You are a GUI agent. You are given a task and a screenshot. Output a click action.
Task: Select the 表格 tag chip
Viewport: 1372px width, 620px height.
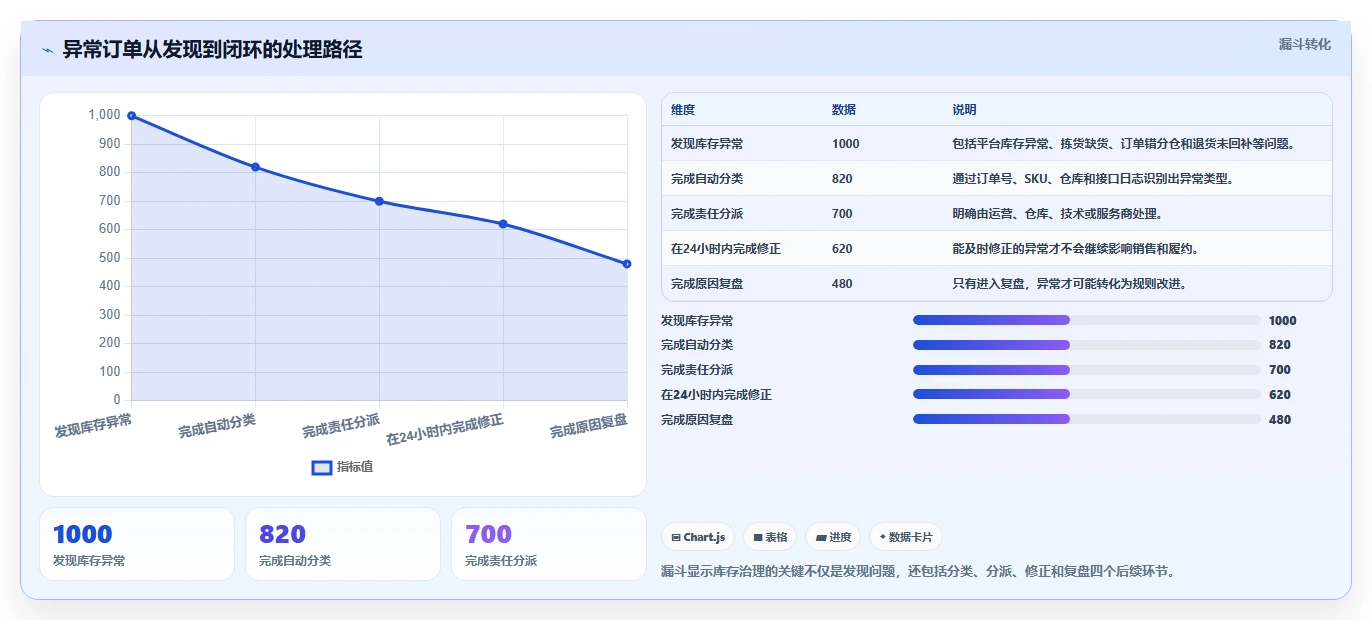pyautogui.click(x=770, y=537)
